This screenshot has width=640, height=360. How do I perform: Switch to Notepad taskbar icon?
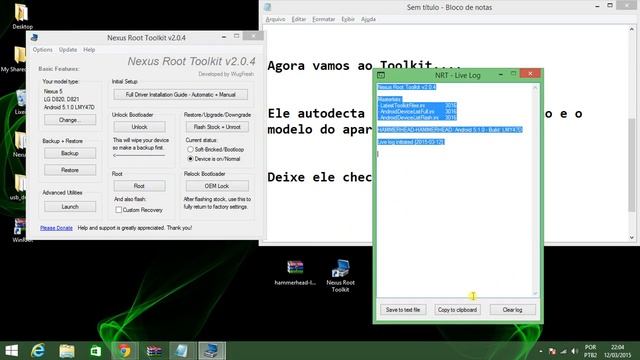coord(182,351)
